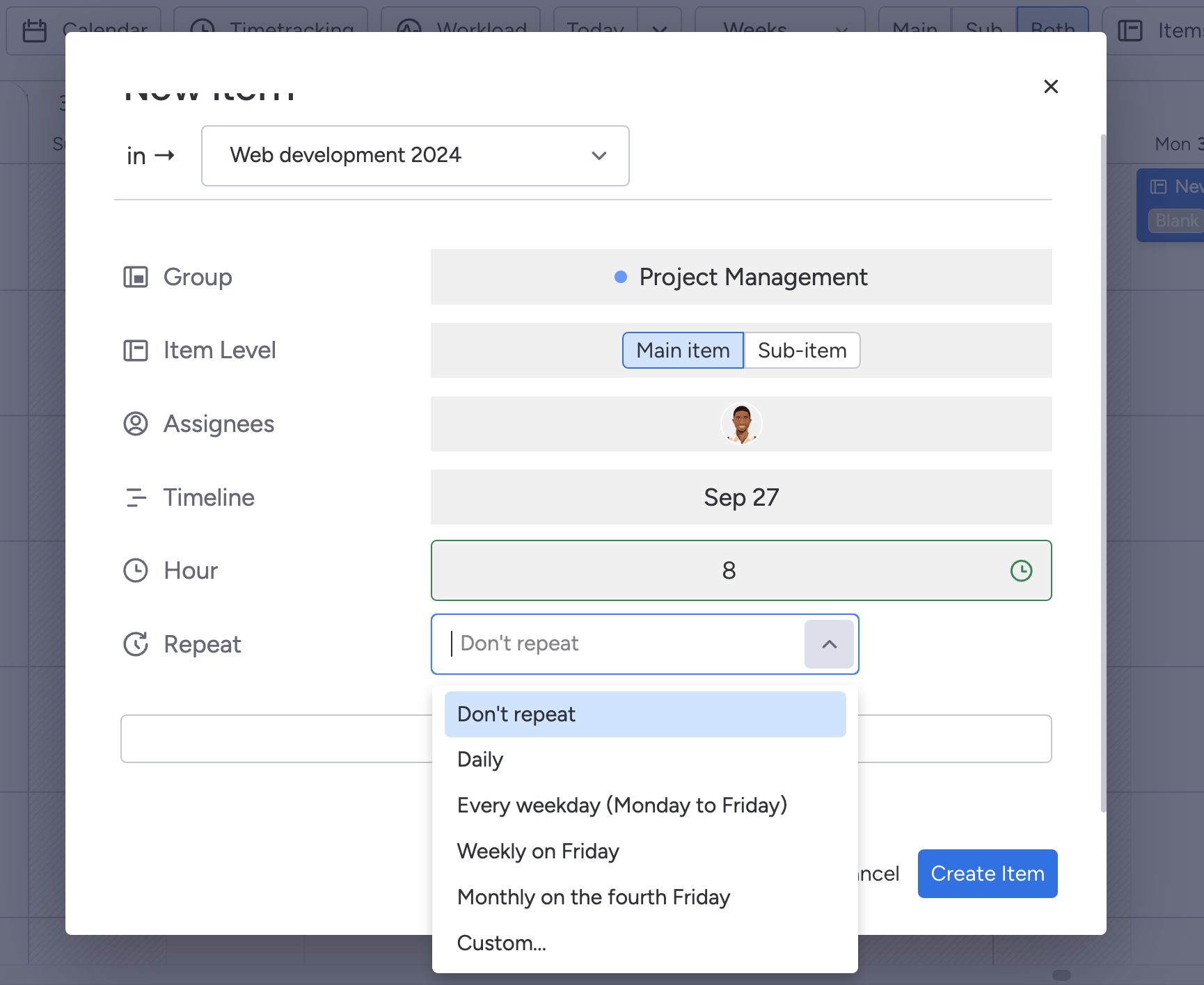1204x985 pixels.
Task: Select Every weekday (Monday to Friday)
Action: pos(621,806)
